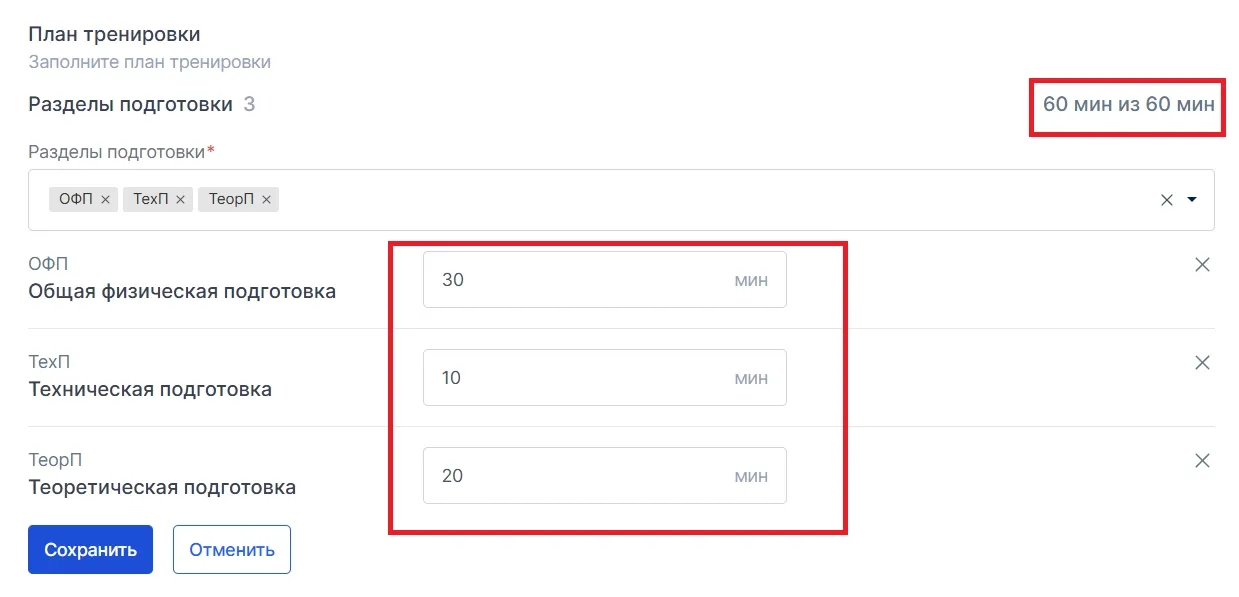Image resolution: width=1239 pixels, height=597 pixels.
Task: Select the ТехП chip label
Action: pos(150,199)
